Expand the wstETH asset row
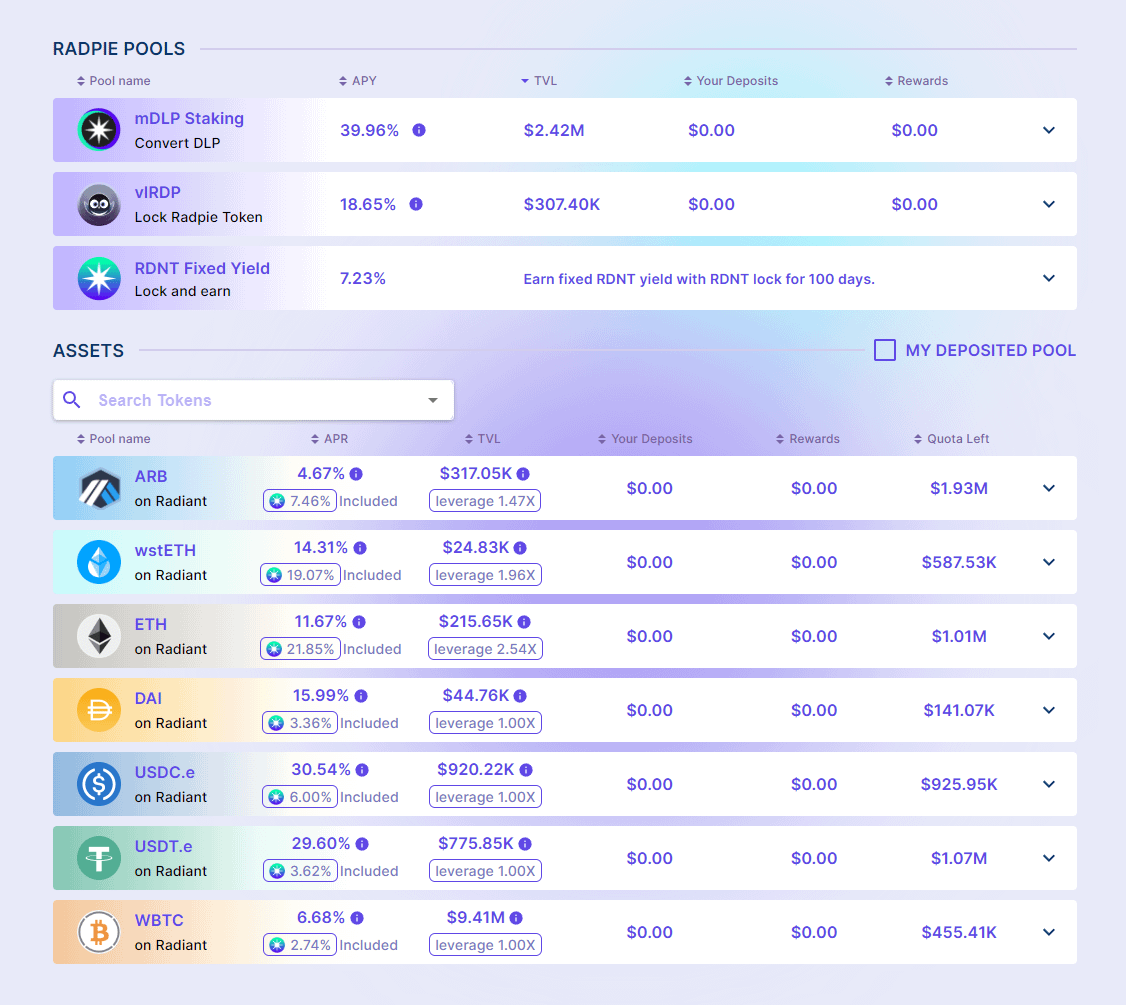The height and width of the screenshot is (1005, 1126). pos(1049,562)
